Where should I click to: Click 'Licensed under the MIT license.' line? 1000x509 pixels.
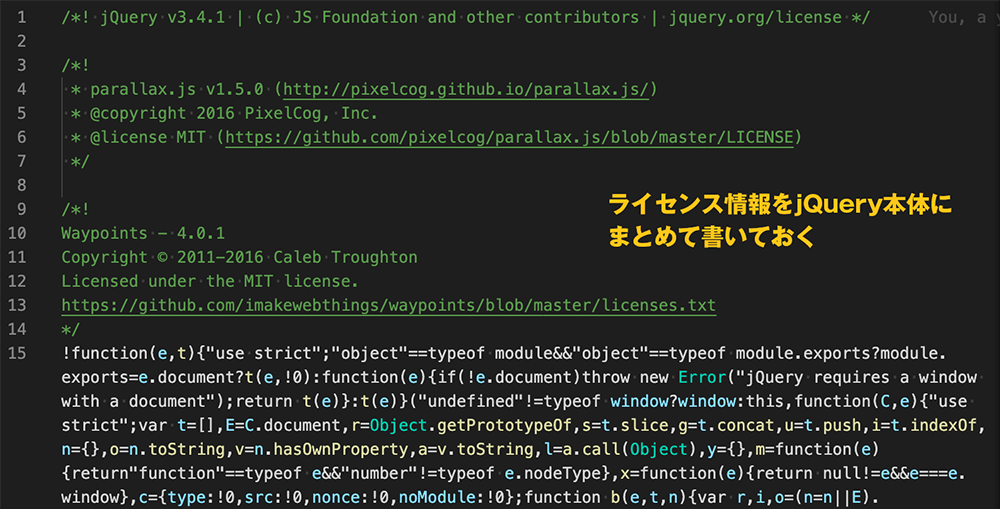tap(210, 281)
